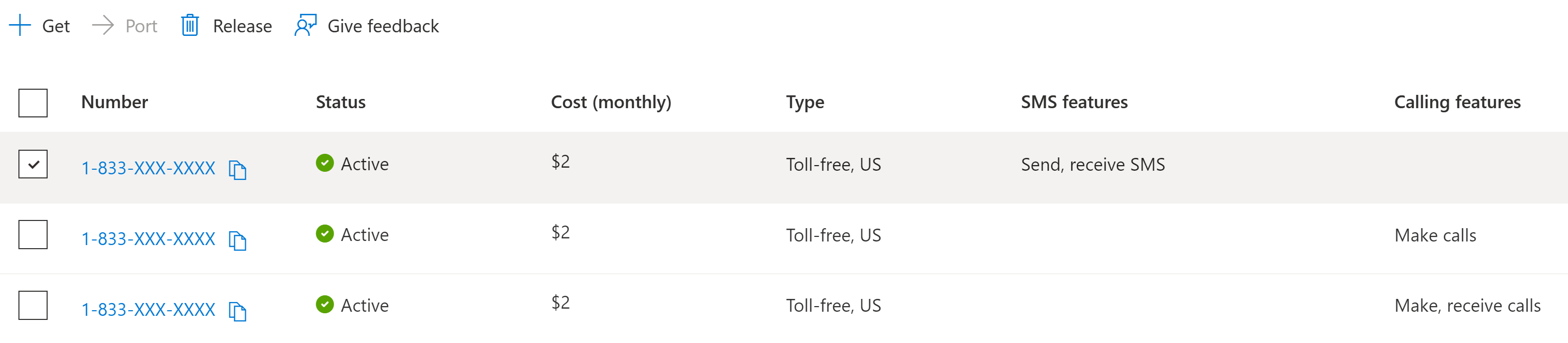
Task: Open the third 1-833-XXX-XXXX number link
Action: point(148,310)
